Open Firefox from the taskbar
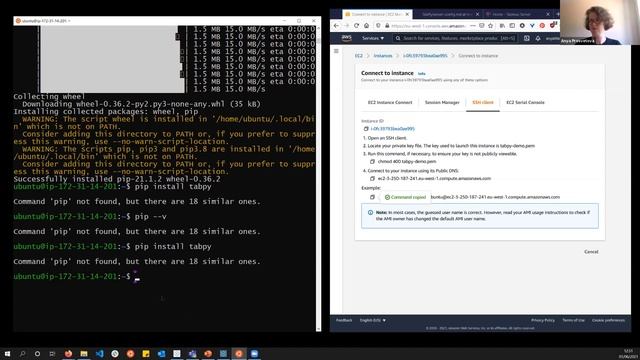This screenshot has height=360, width=640. point(68,353)
